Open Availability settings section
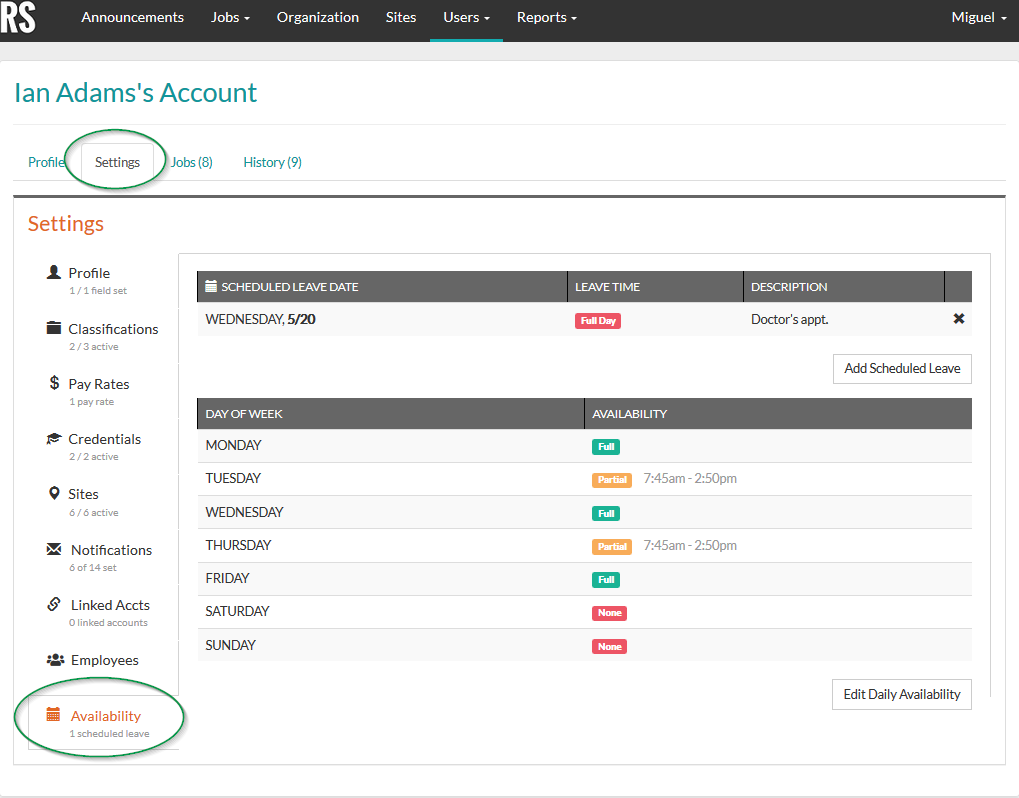Viewport: 1019px width, 798px height. [106, 716]
